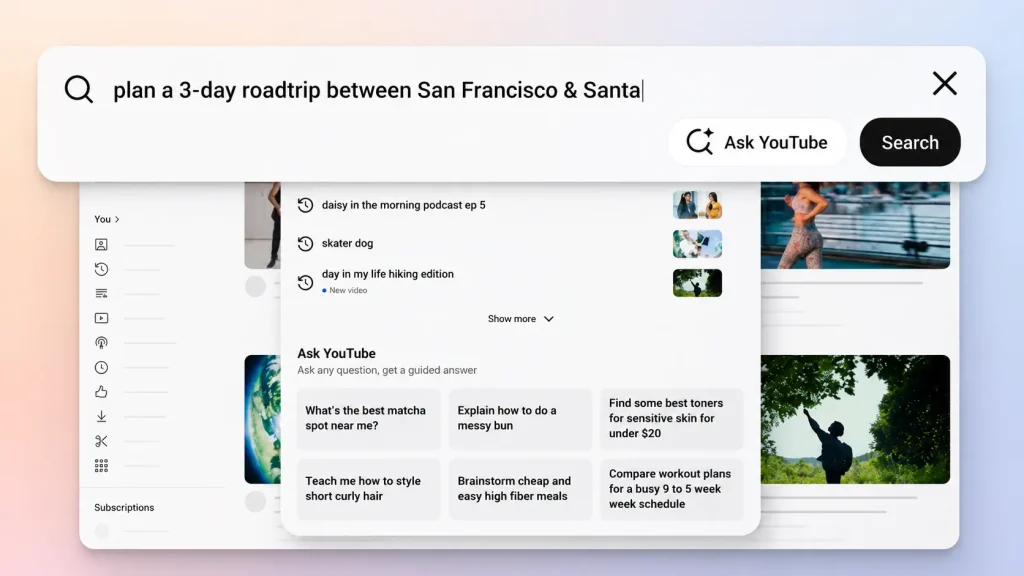Viewport: 1024px width, 576px height.
Task: Ask 'Compare workout plans for a busy 9 to 5'
Action: [672, 489]
